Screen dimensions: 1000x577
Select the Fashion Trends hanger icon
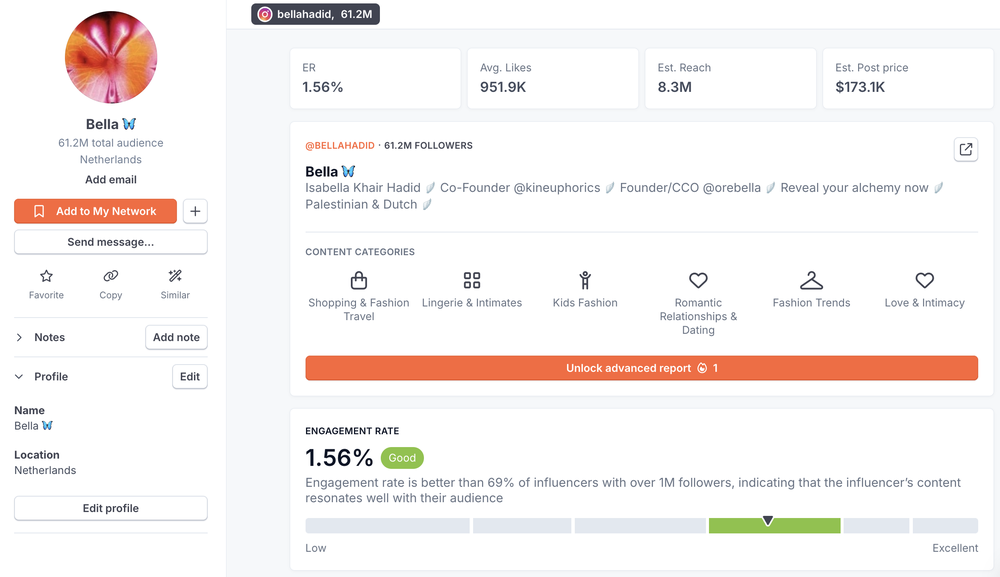[811, 280]
